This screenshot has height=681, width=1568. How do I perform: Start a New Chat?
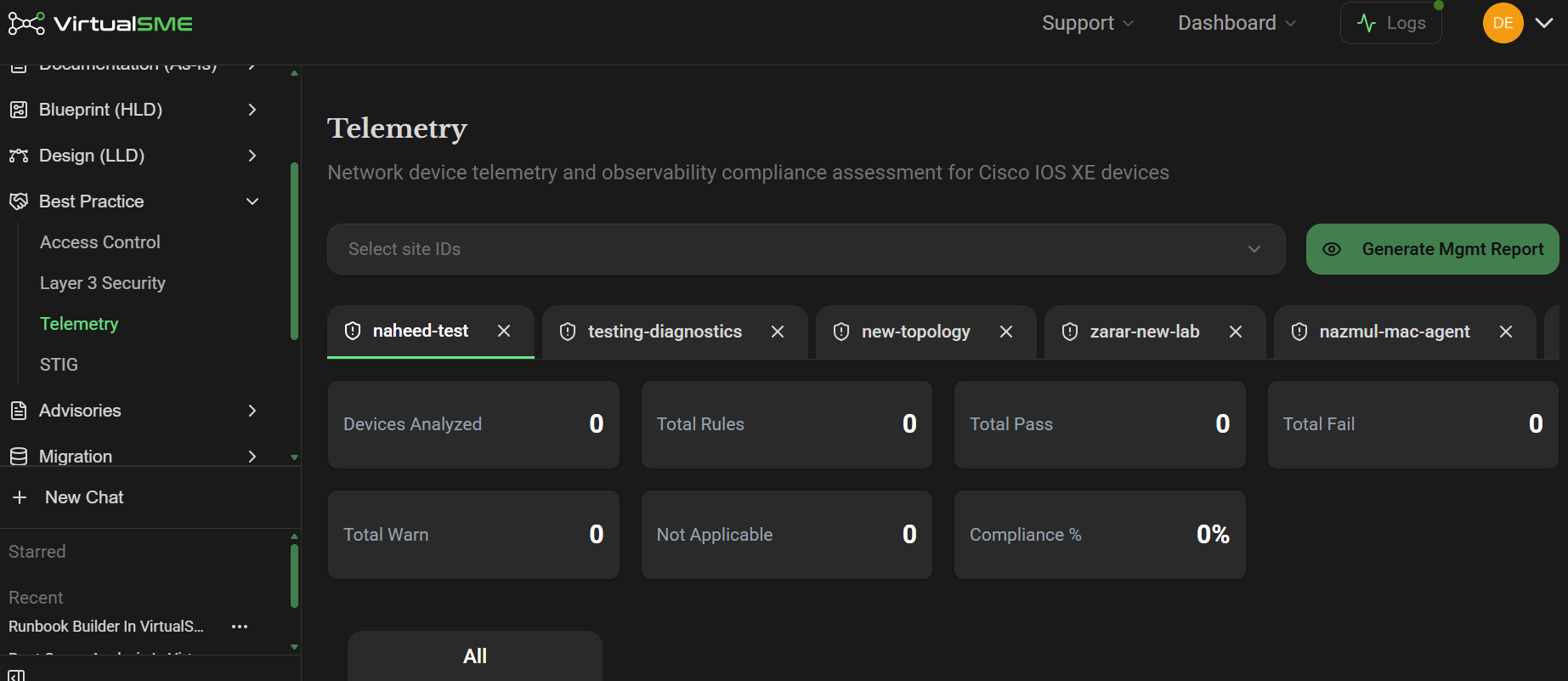83,497
